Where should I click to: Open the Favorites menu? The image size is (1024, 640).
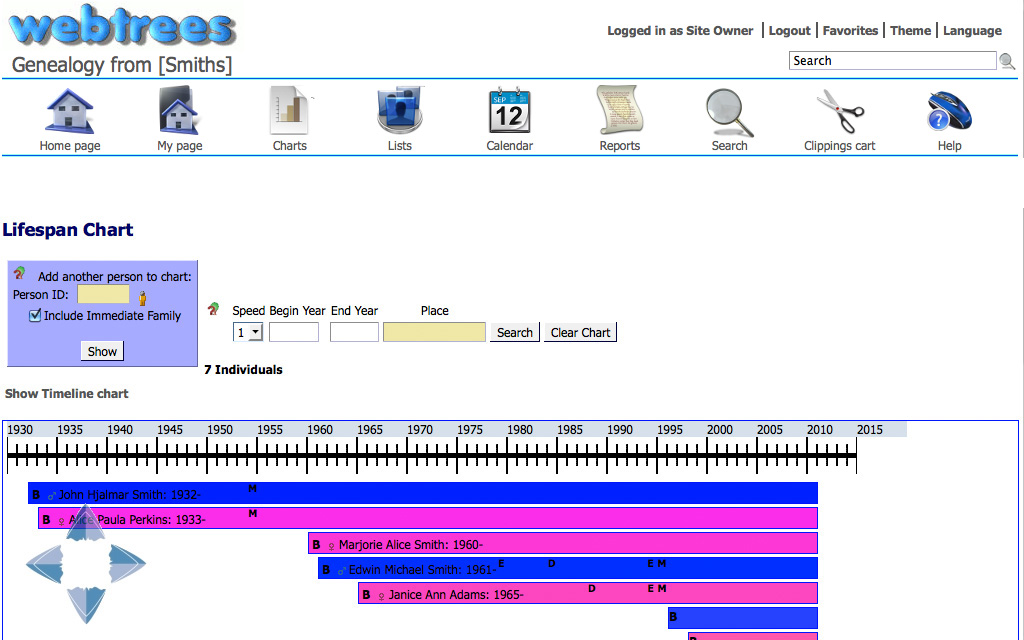coord(850,31)
